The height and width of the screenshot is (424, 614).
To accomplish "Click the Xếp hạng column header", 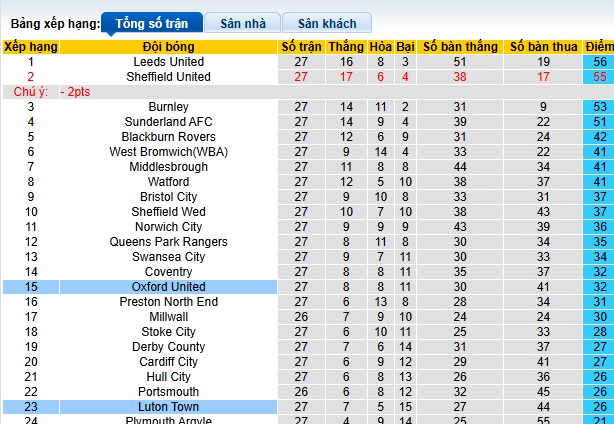I will 30,47.
